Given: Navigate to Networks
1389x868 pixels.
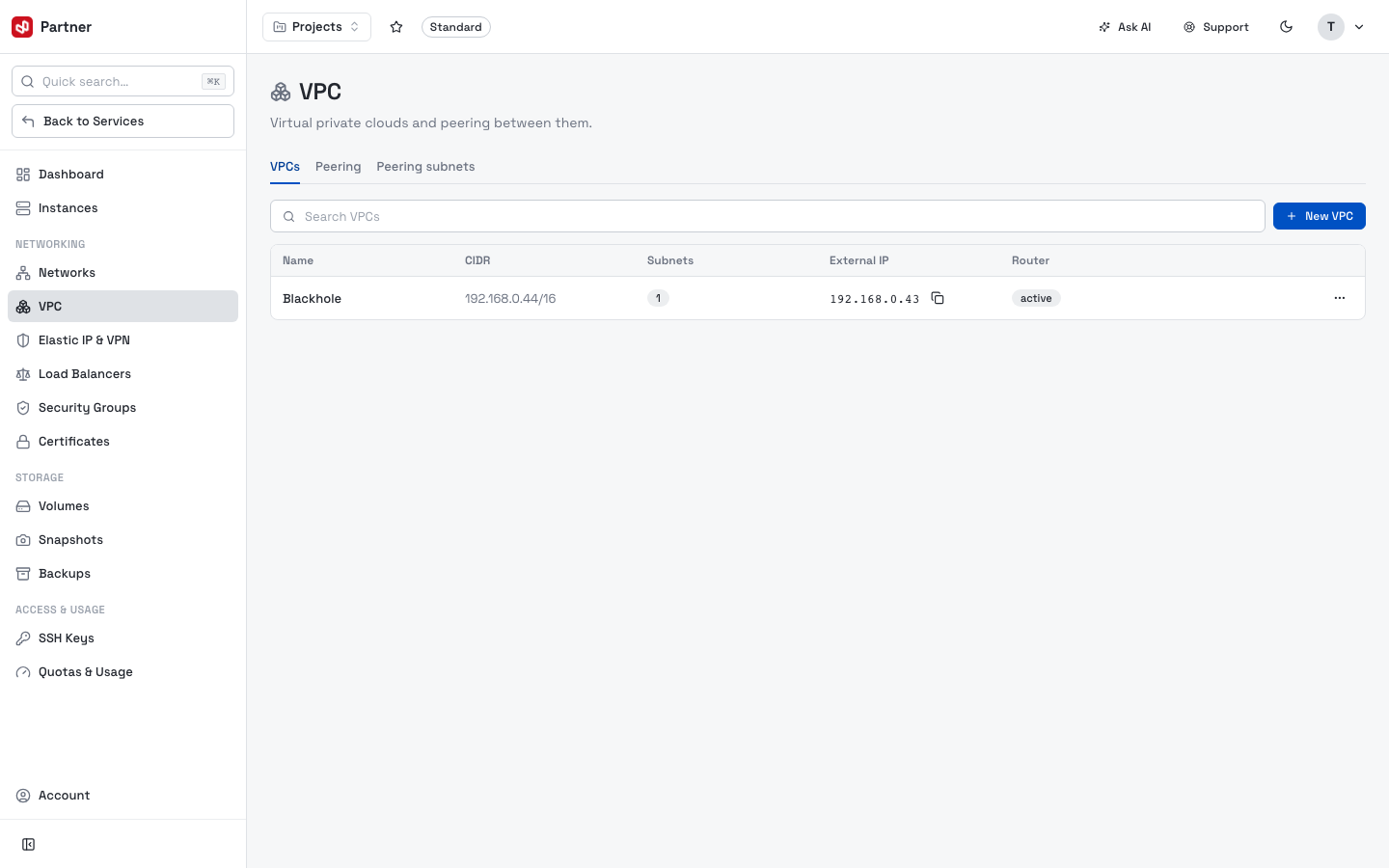Looking at the screenshot, I should (123, 273).
